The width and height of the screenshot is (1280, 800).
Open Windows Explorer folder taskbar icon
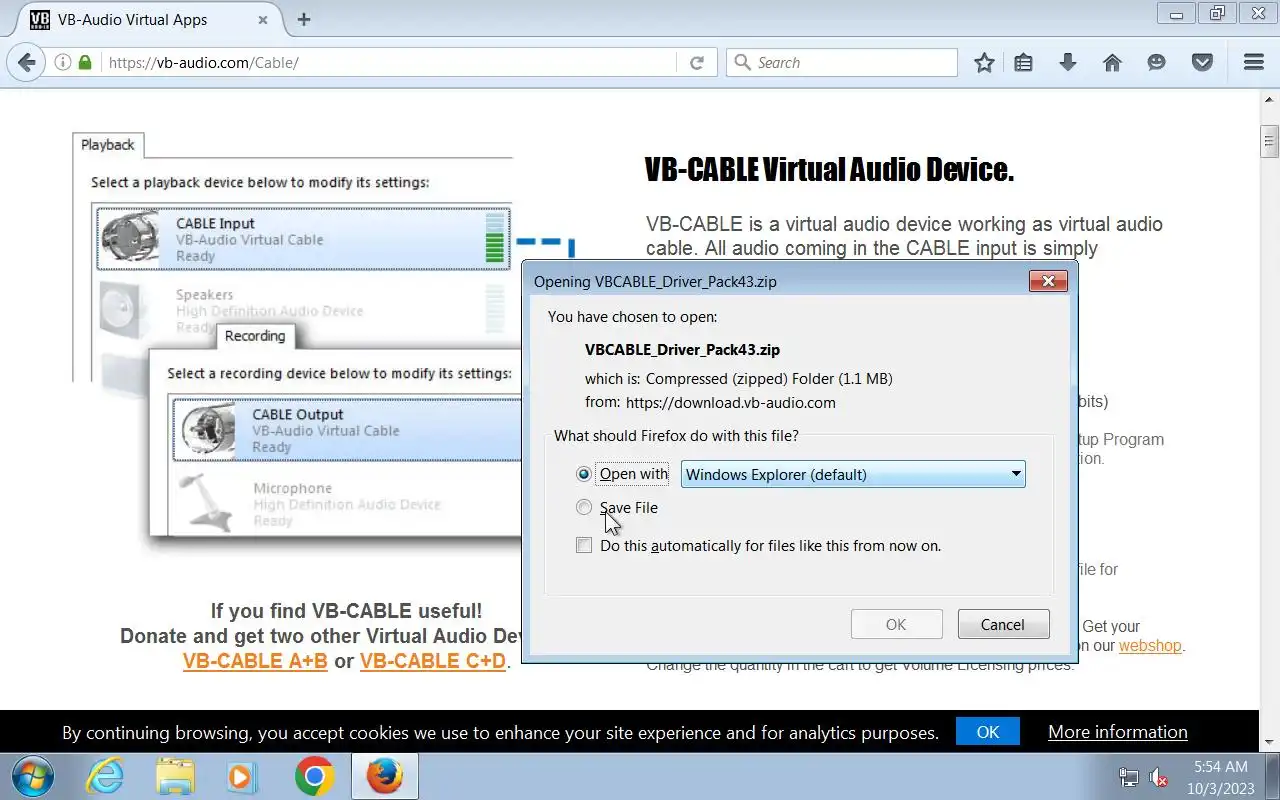tap(175, 776)
